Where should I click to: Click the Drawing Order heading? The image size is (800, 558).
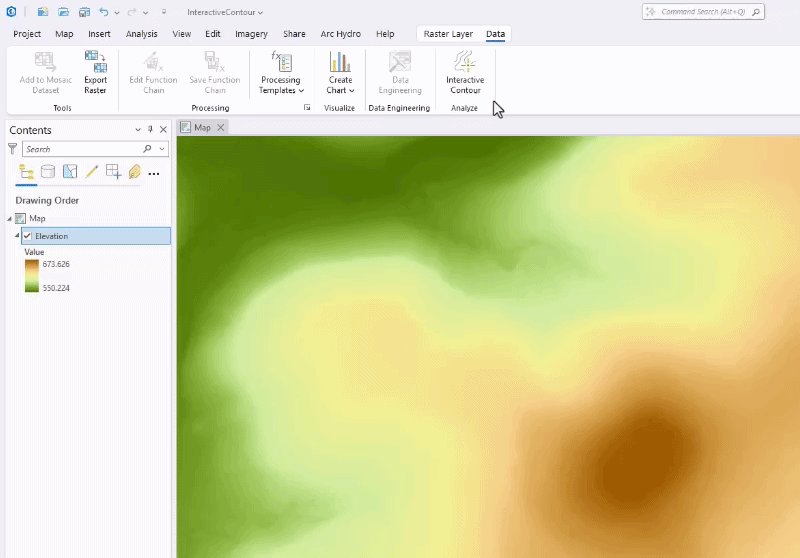click(47, 200)
